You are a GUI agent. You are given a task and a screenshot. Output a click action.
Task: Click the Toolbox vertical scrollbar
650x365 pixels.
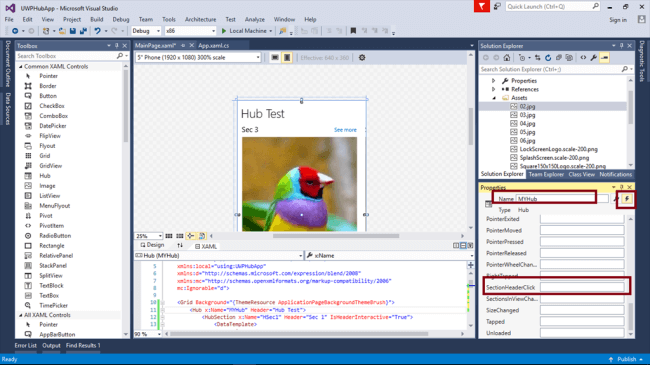point(126,106)
